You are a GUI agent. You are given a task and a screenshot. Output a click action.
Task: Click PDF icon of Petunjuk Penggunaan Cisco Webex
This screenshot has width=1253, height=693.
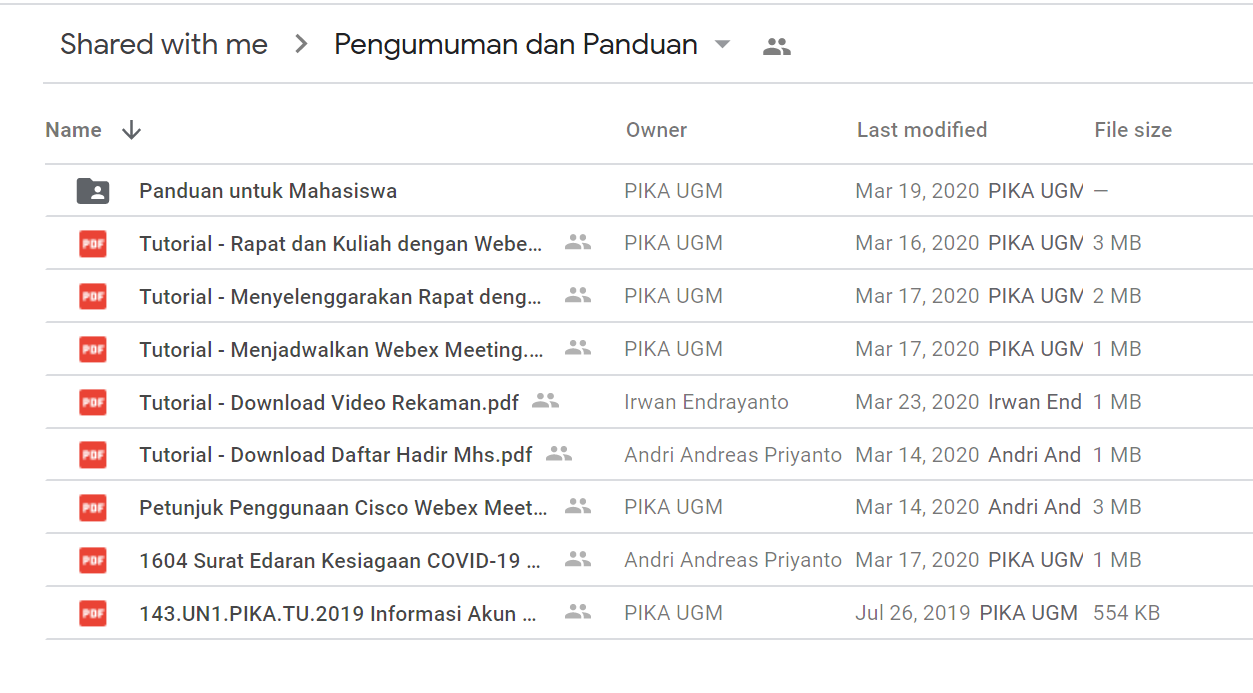pos(93,507)
